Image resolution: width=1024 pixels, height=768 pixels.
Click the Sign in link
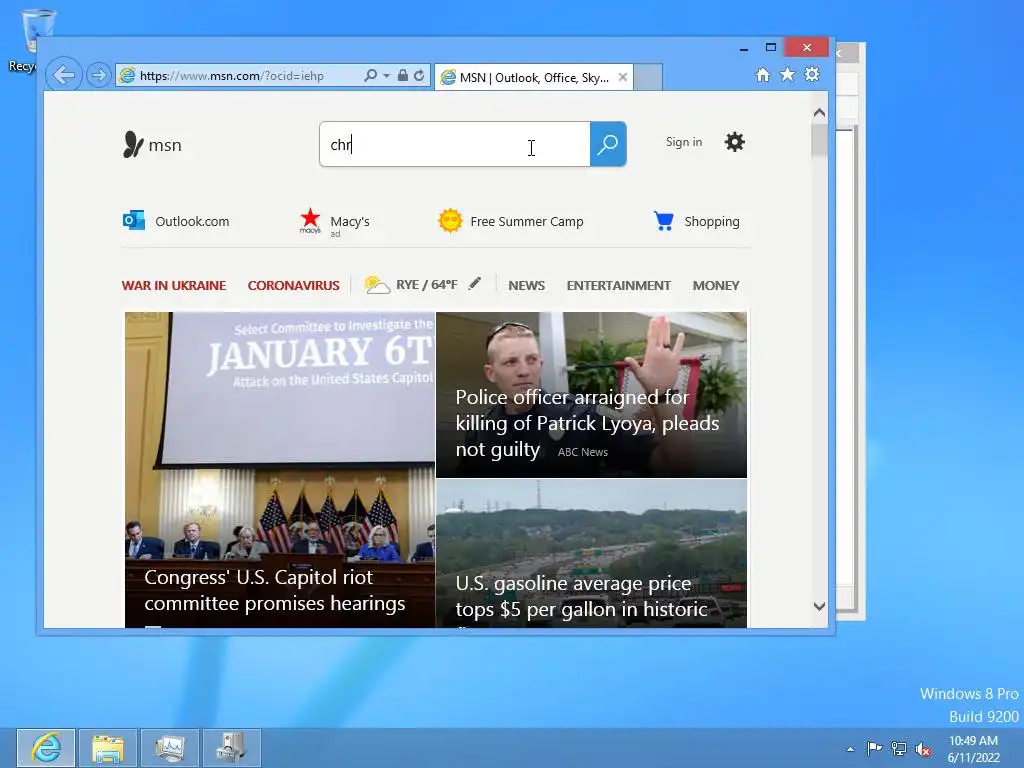[684, 142]
